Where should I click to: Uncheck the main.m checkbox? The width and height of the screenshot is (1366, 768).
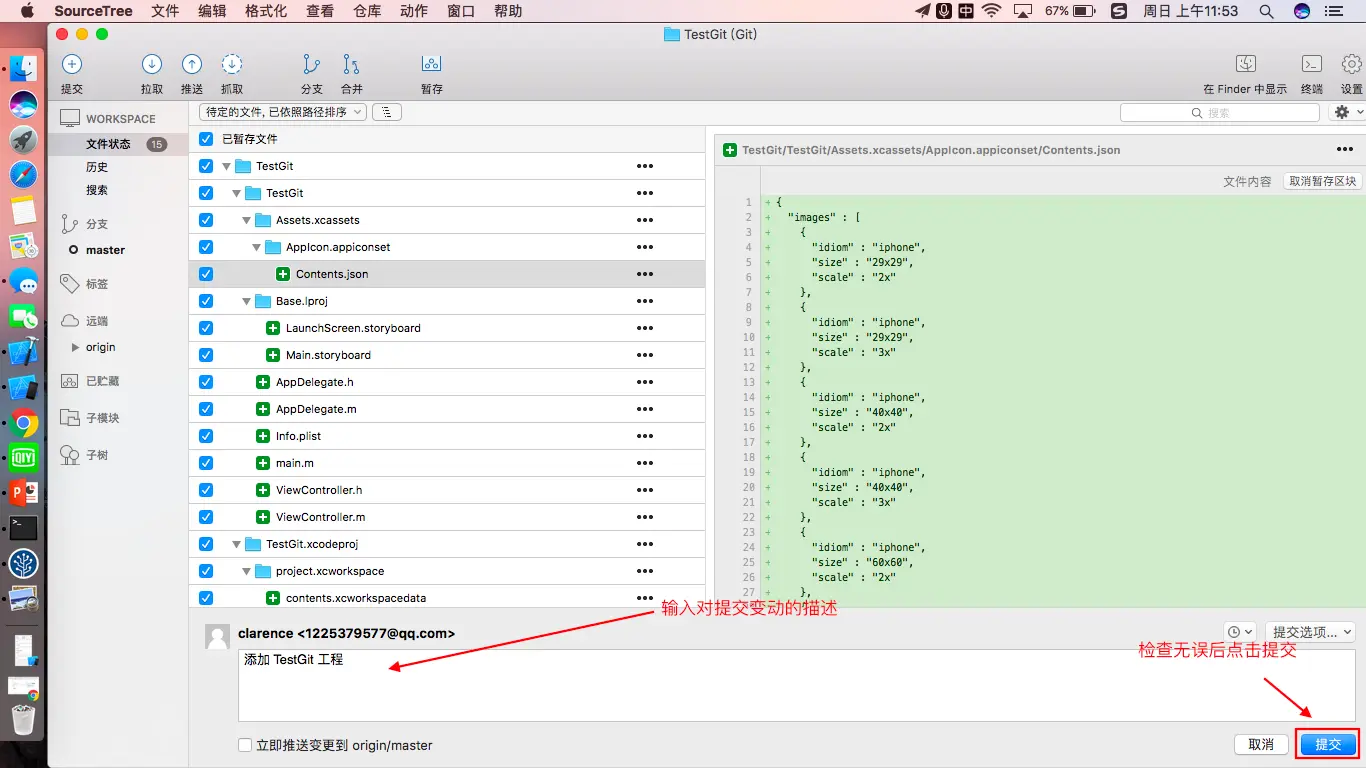(206, 463)
